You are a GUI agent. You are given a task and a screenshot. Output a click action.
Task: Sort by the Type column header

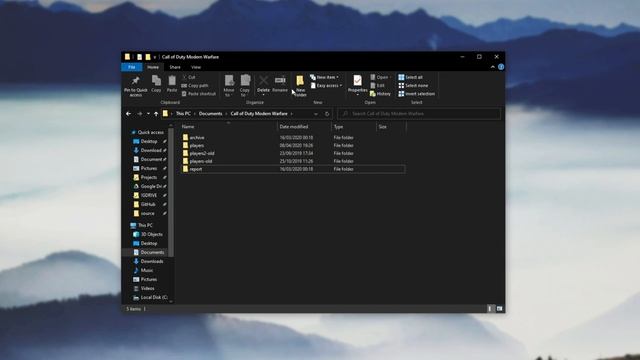coord(353,127)
